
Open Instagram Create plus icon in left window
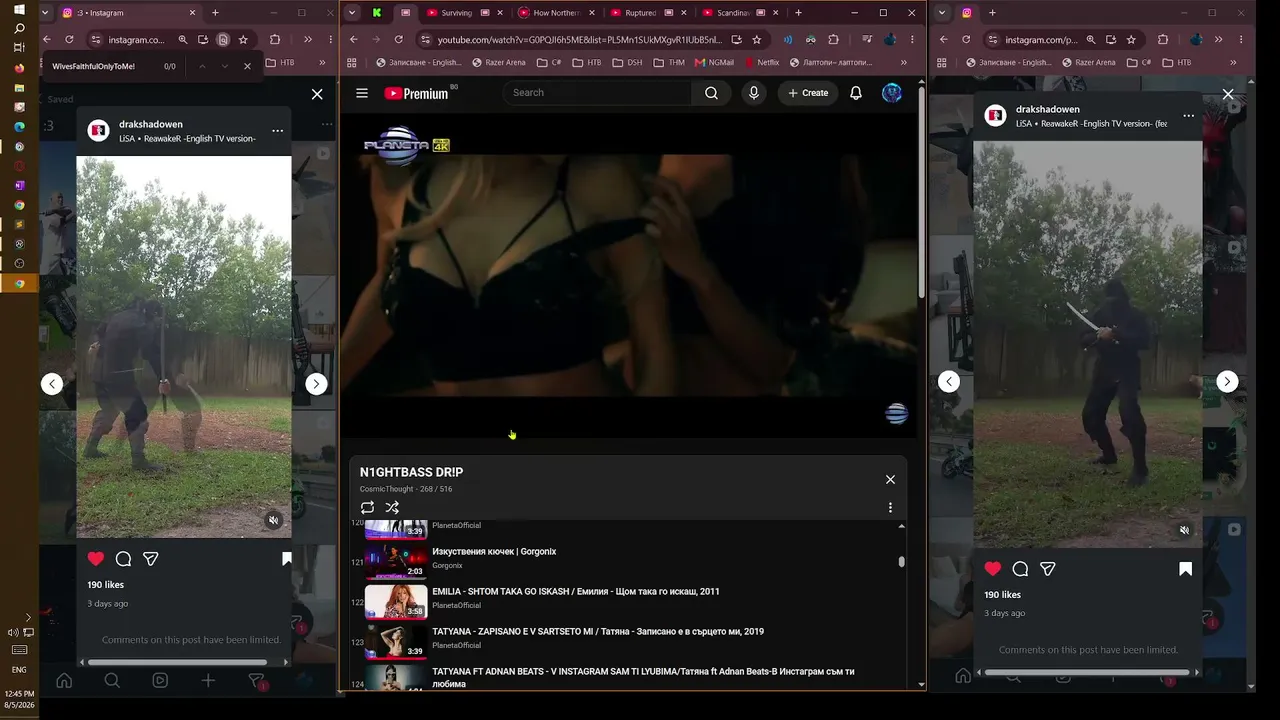pos(208,681)
